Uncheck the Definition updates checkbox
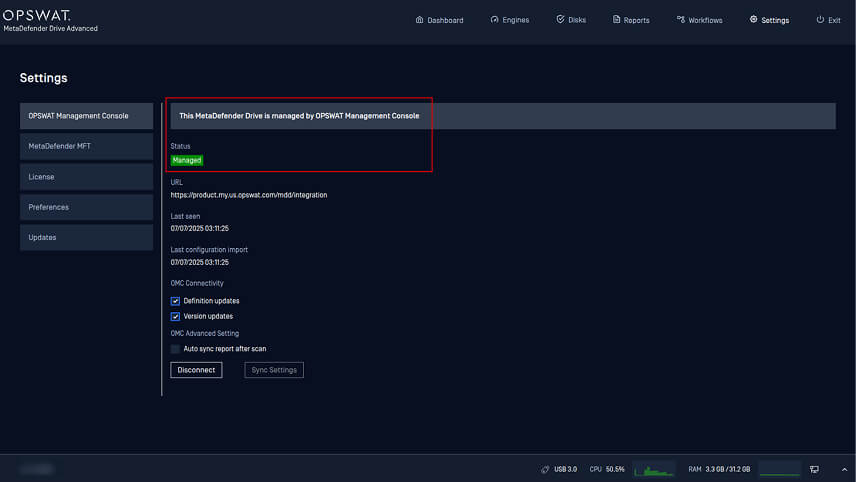 175,301
